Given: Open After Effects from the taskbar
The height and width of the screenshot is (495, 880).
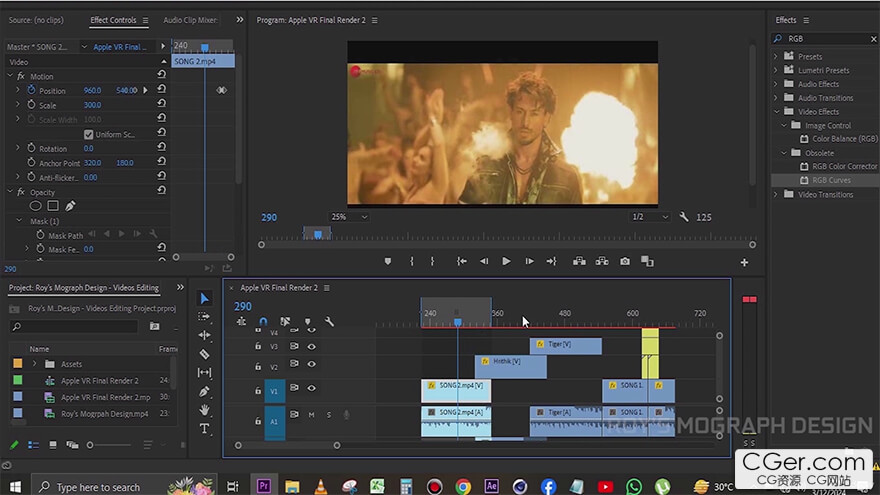Looking at the screenshot, I should [491, 486].
